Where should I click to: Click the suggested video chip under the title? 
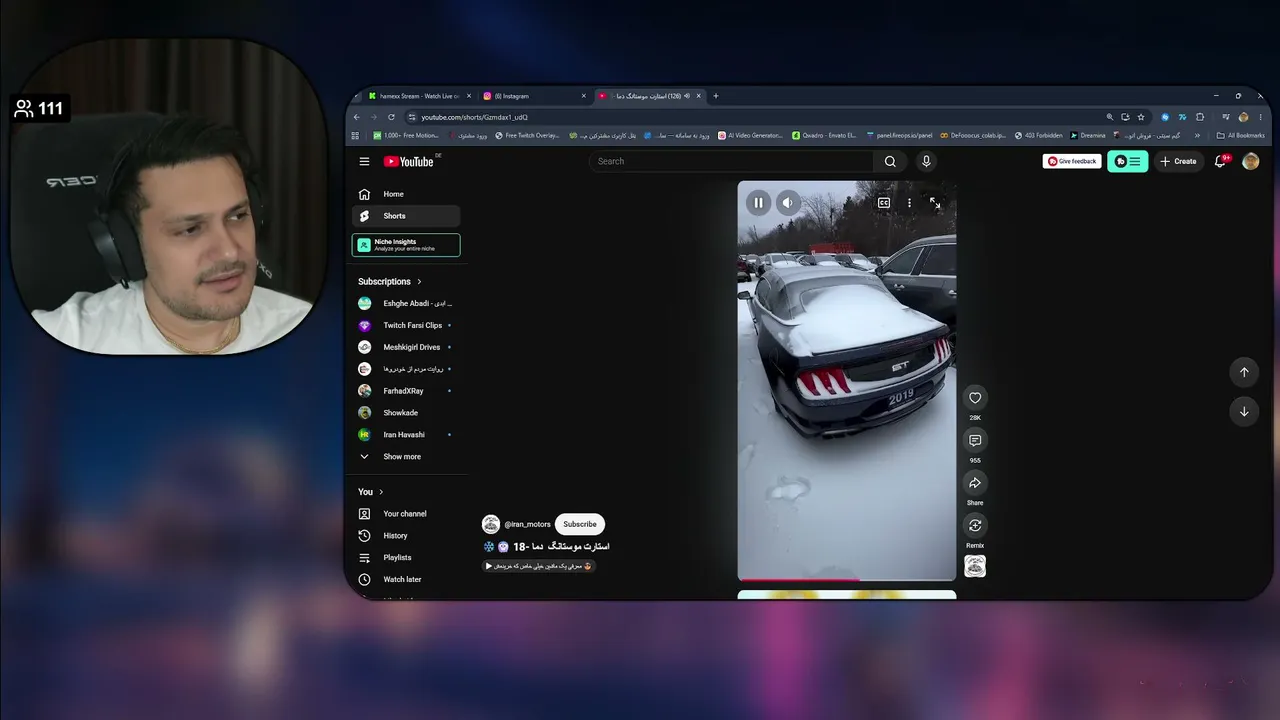point(539,566)
